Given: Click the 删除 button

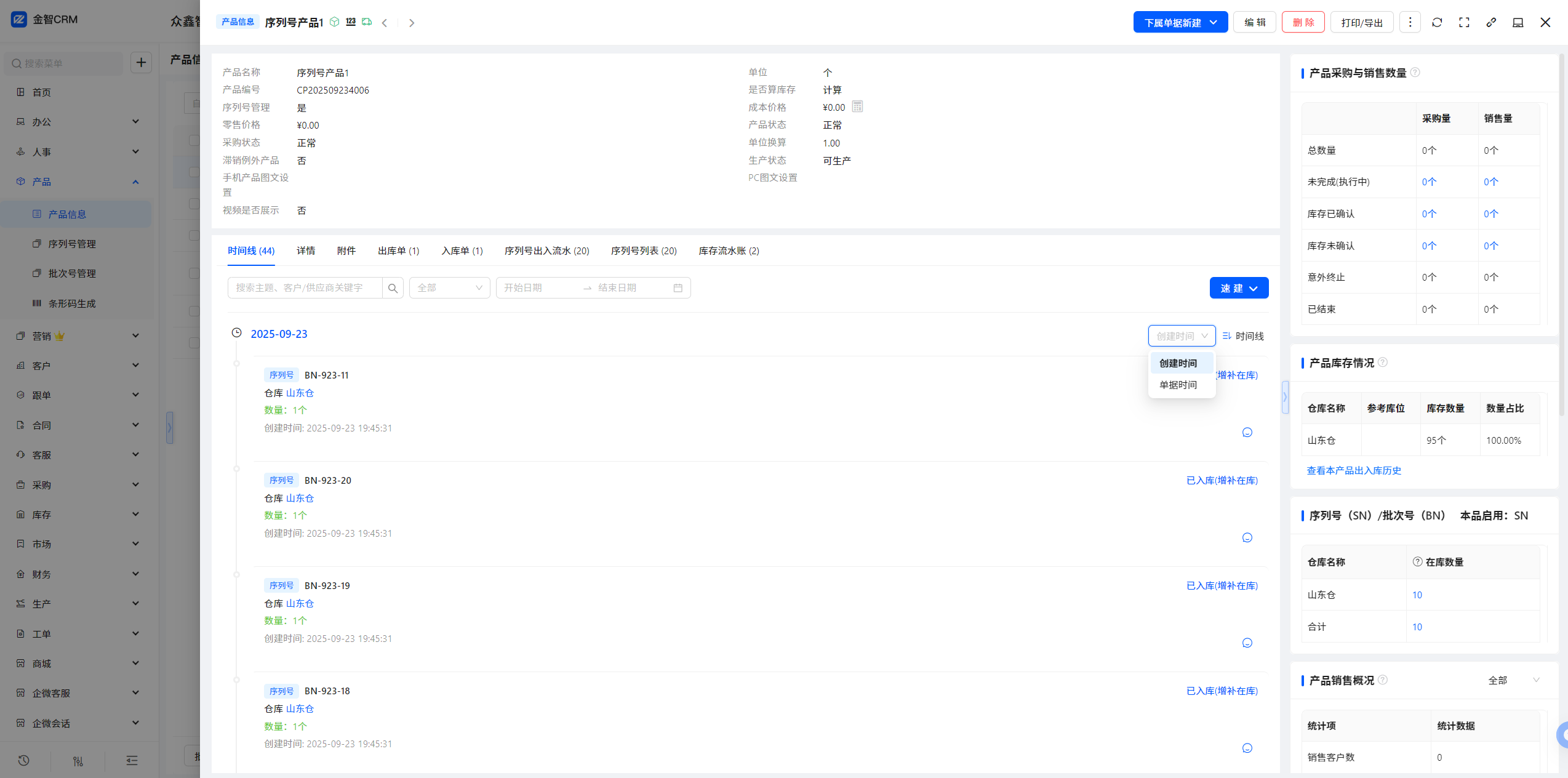Looking at the screenshot, I should (x=1303, y=23).
